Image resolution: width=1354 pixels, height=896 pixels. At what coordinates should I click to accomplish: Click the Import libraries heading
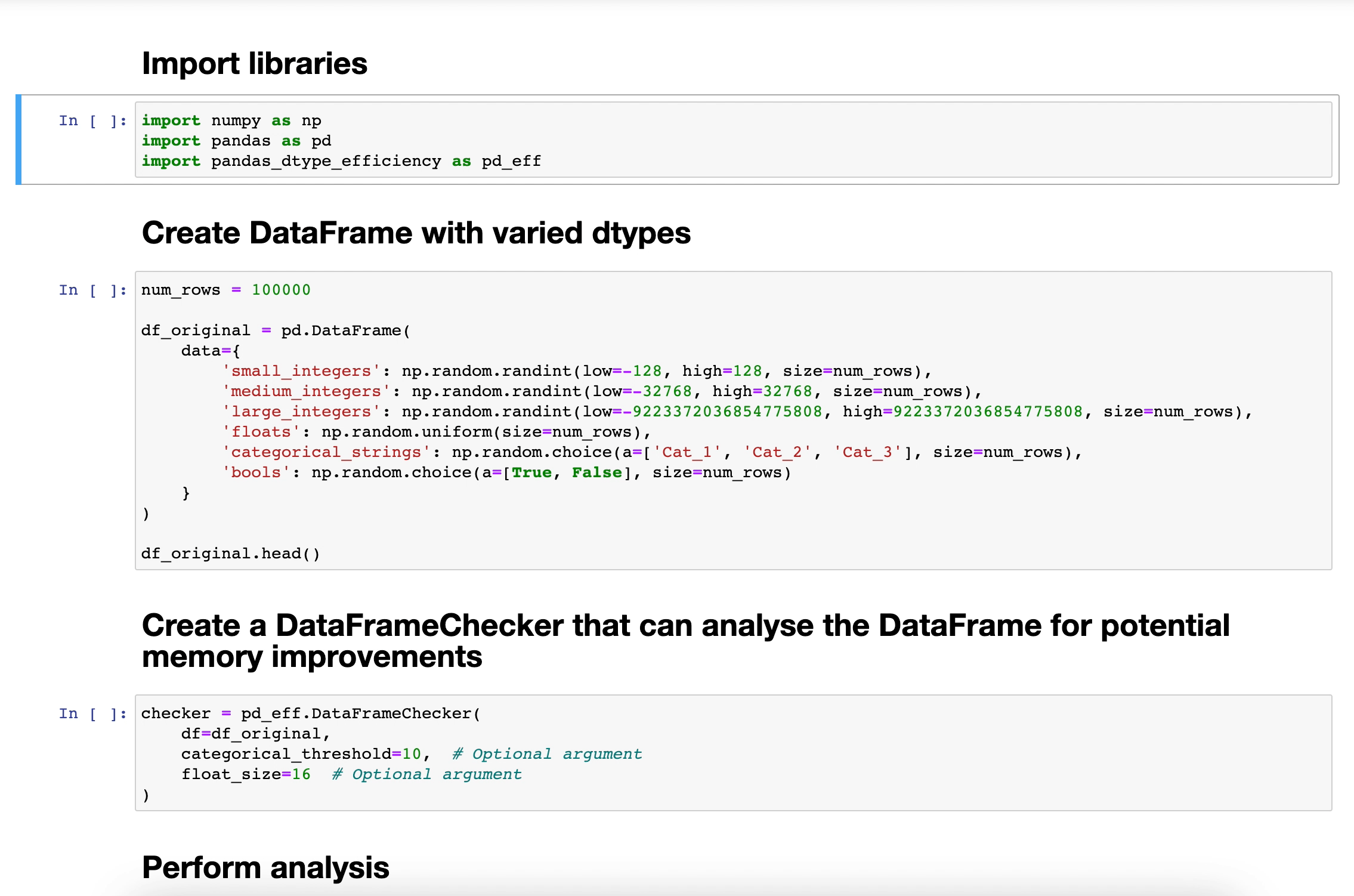pos(254,64)
